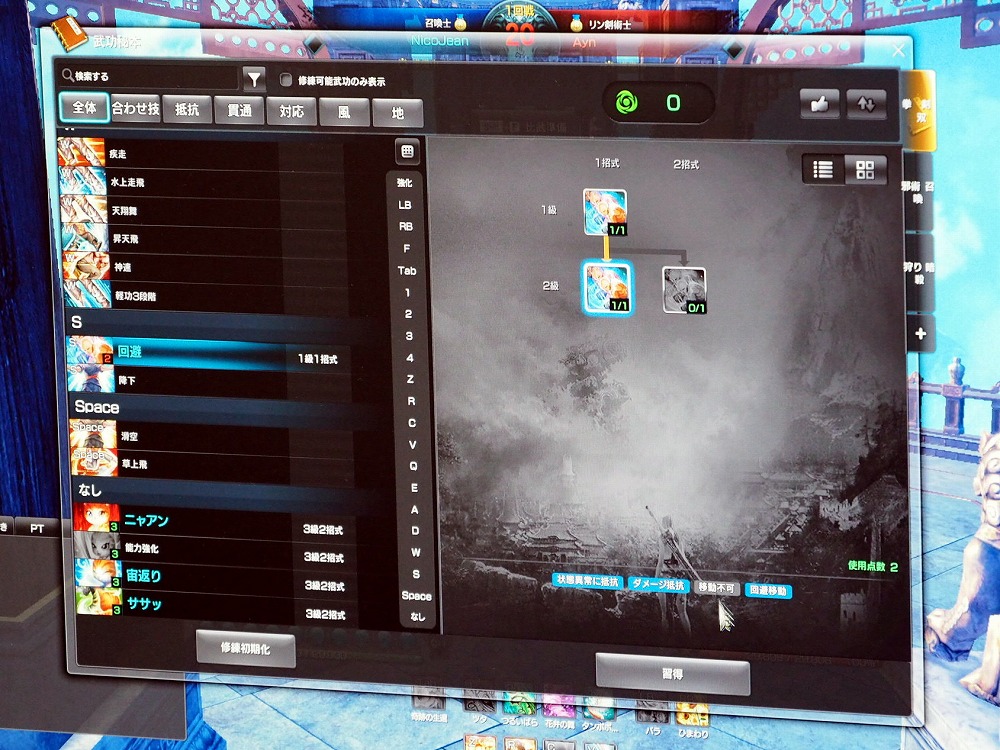1000x750 pixels.
Task: Click the ササッ skill icon
Action: tap(99, 601)
